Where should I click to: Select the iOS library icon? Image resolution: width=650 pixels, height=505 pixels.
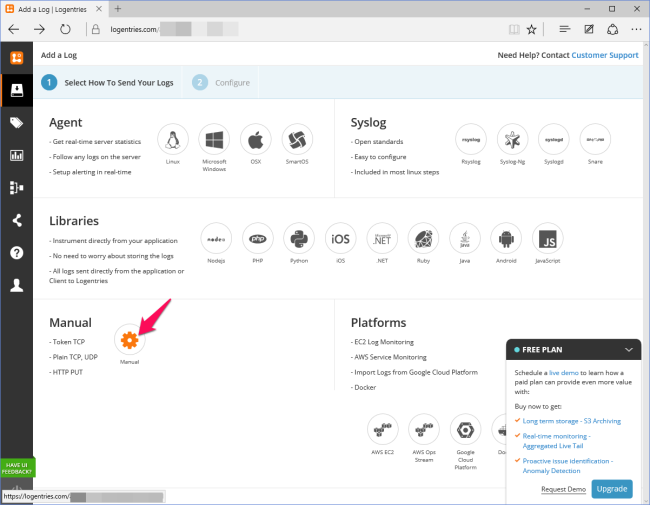coord(340,239)
